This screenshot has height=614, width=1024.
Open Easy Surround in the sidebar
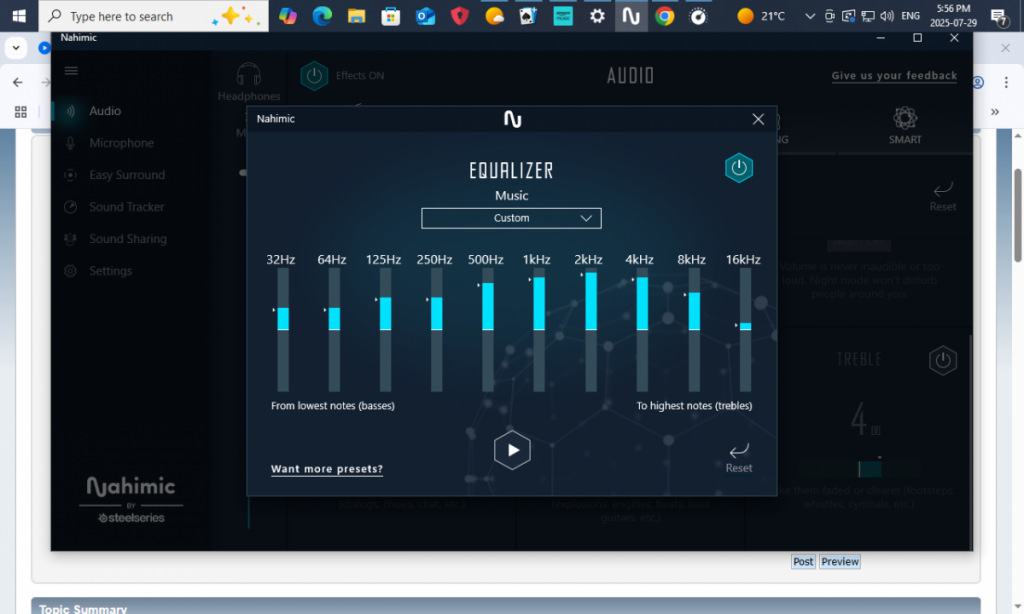[x=127, y=175]
